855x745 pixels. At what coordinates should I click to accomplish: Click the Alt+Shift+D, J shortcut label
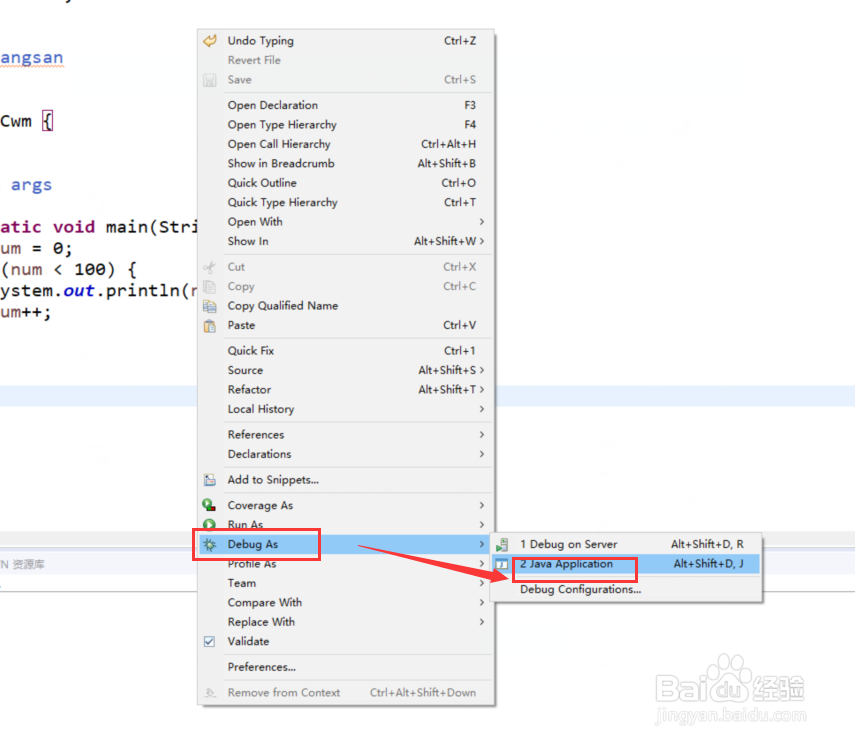708,564
